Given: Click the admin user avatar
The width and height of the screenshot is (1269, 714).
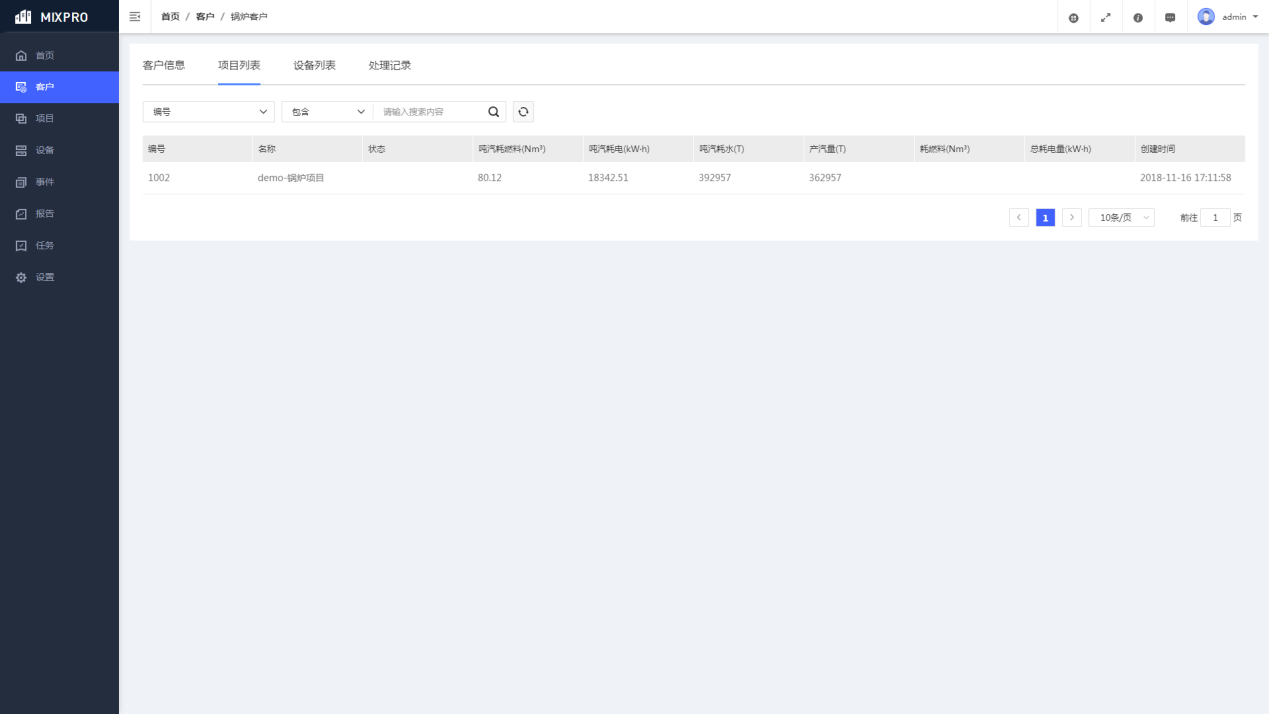Looking at the screenshot, I should [x=1206, y=17].
